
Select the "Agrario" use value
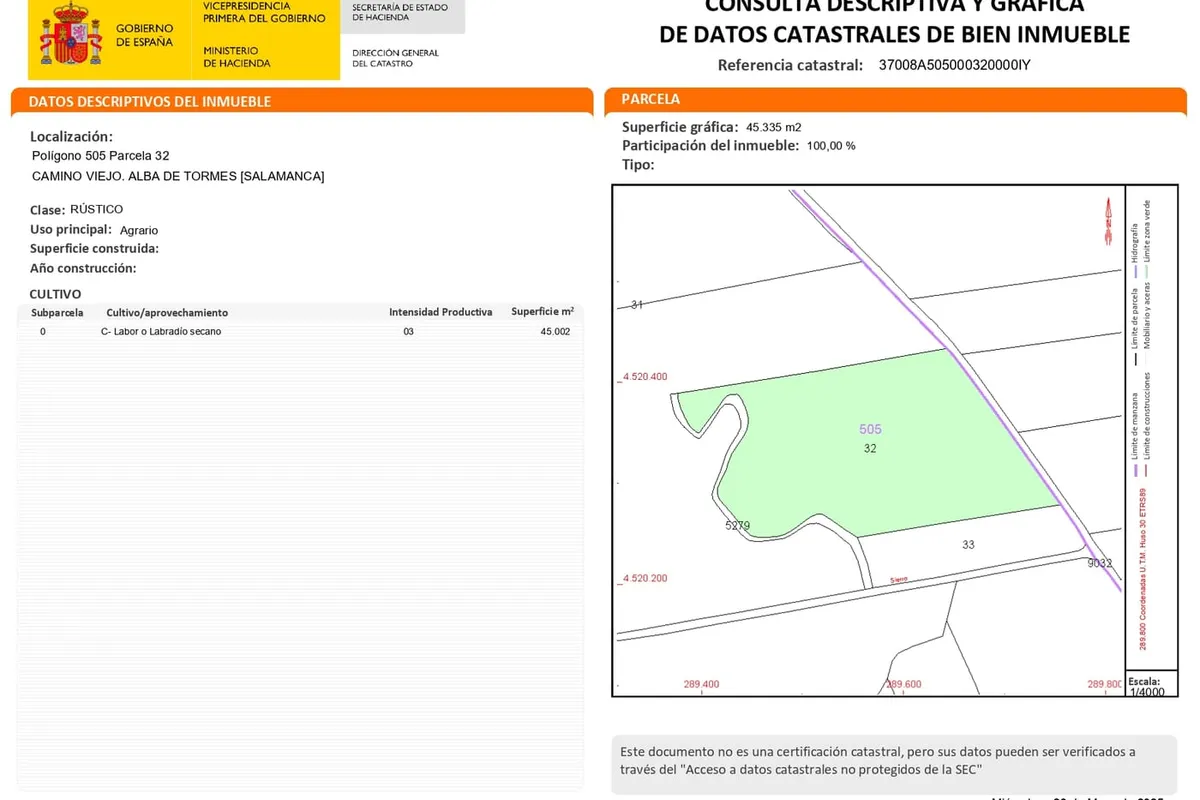pos(139,230)
